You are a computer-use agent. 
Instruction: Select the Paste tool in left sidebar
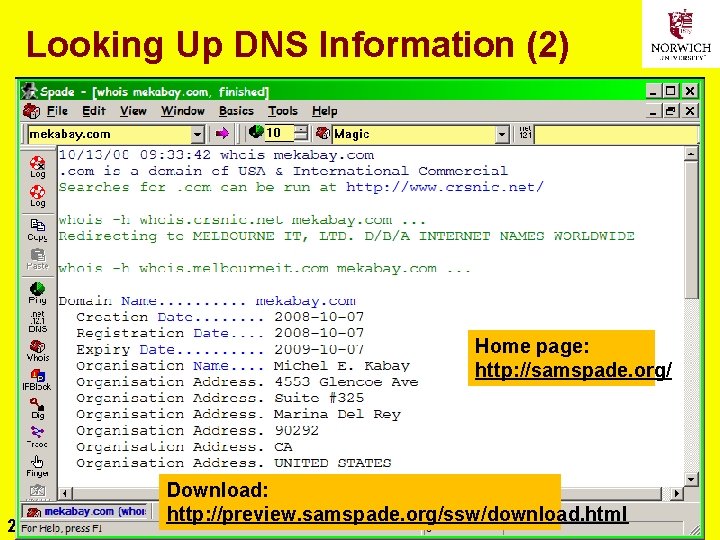click(x=38, y=259)
